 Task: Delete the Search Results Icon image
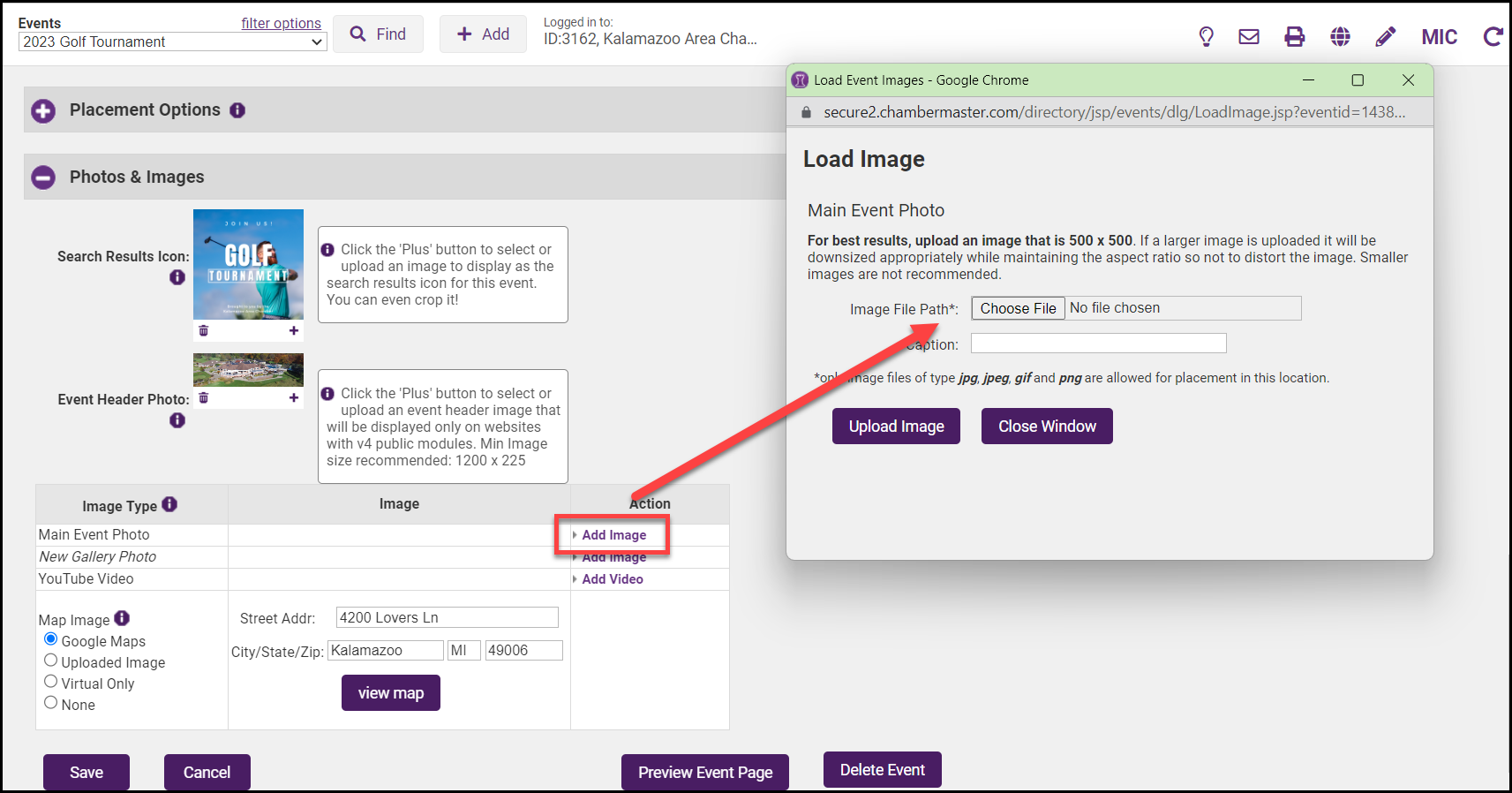click(x=204, y=330)
